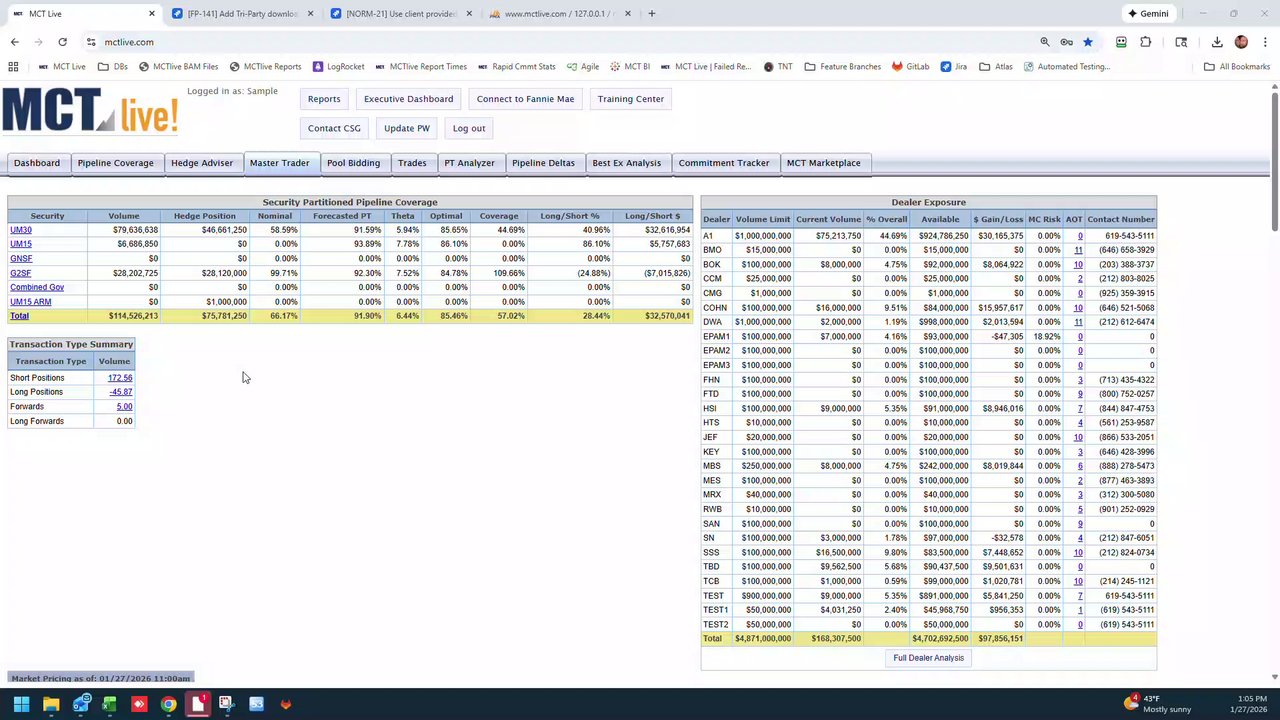
Task: Open the UM30 security link
Action: [x=21, y=230]
